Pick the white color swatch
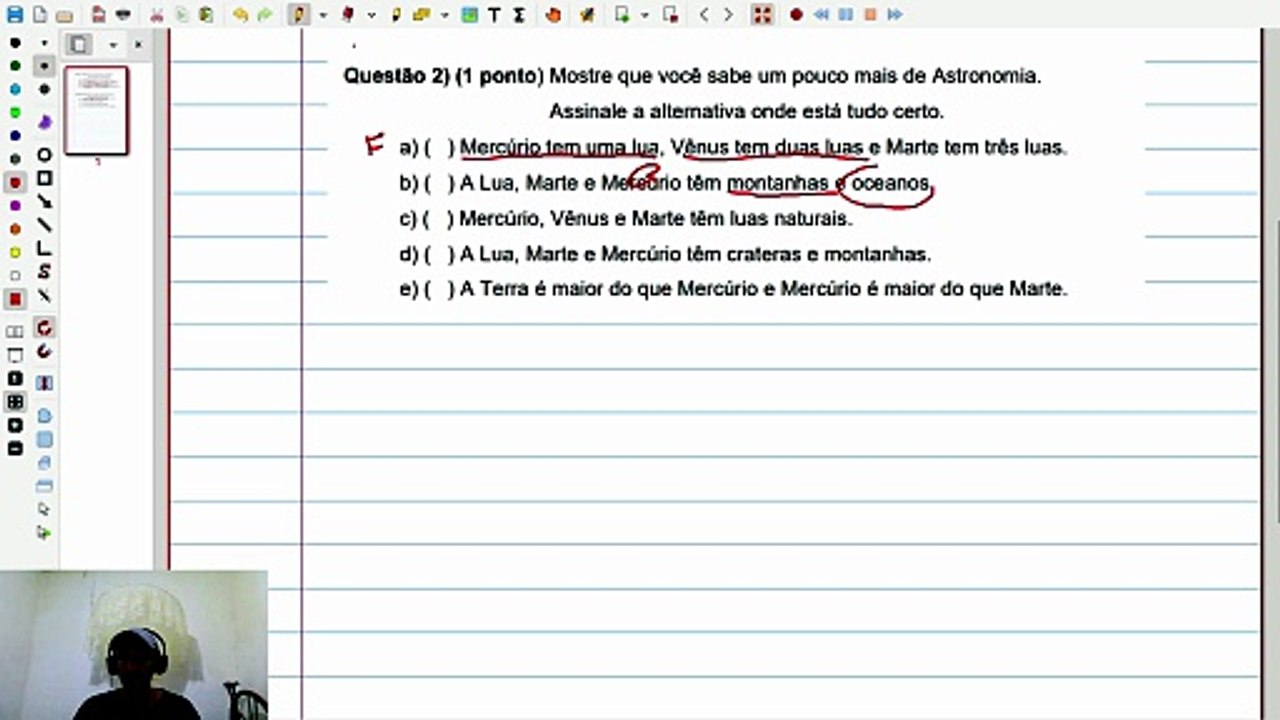Viewport: 1280px width, 720px height. tap(15, 275)
